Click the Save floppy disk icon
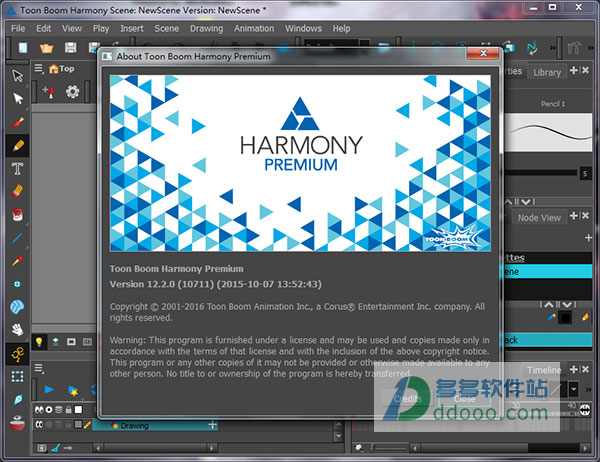This screenshot has height=462, width=600. (70, 47)
